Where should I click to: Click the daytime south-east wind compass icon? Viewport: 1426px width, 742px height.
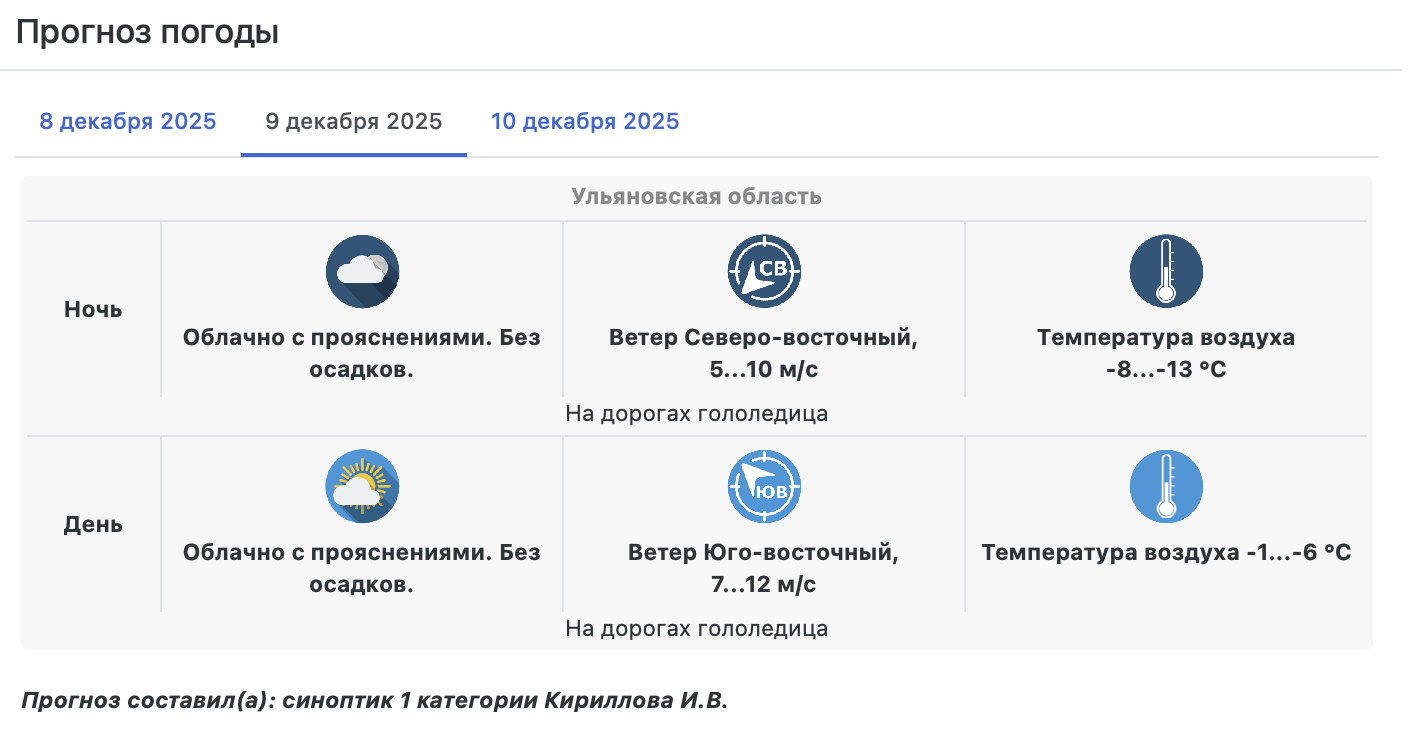coord(764,487)
